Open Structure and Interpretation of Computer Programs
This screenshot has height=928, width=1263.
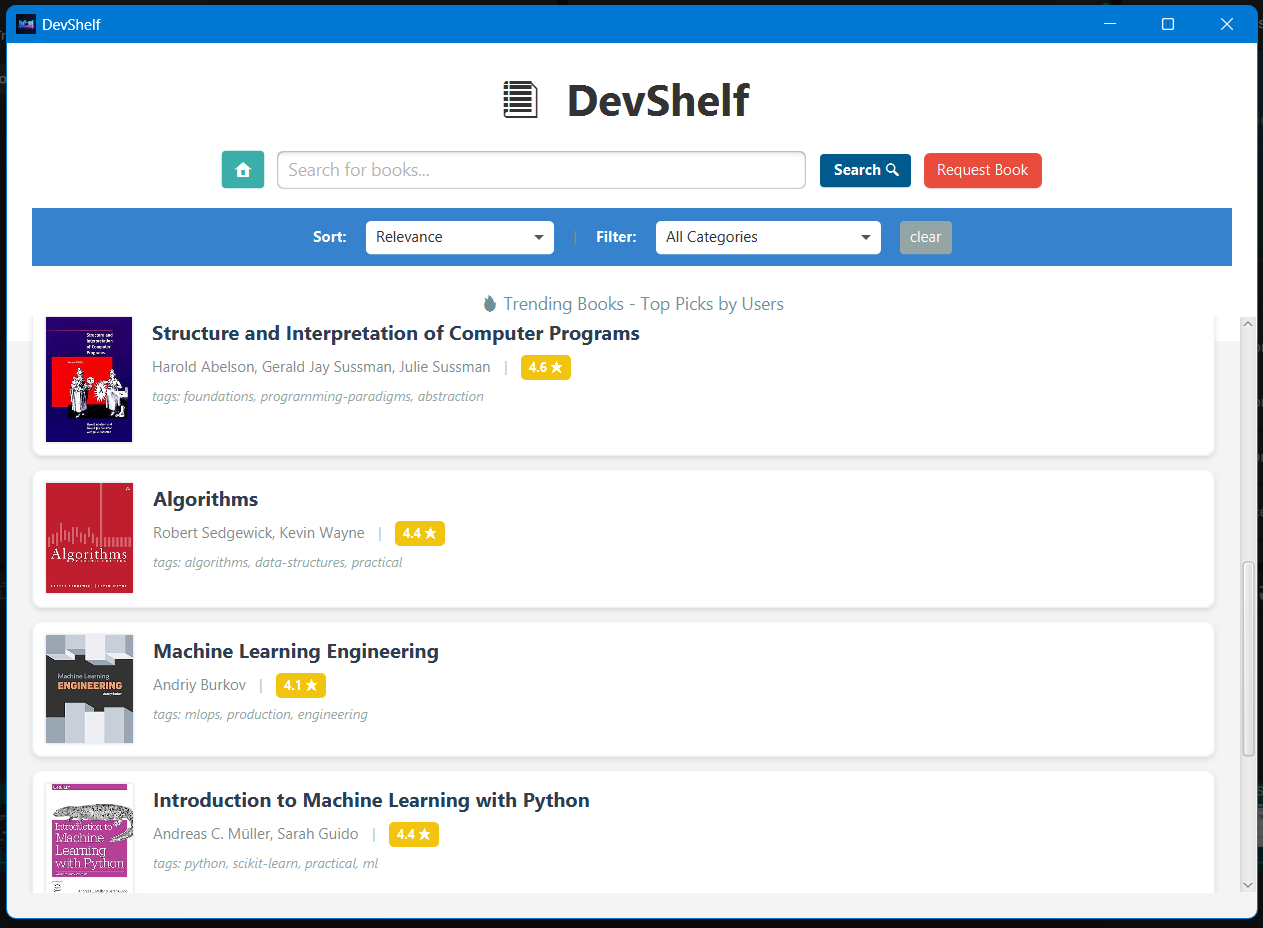pos(396,333)
